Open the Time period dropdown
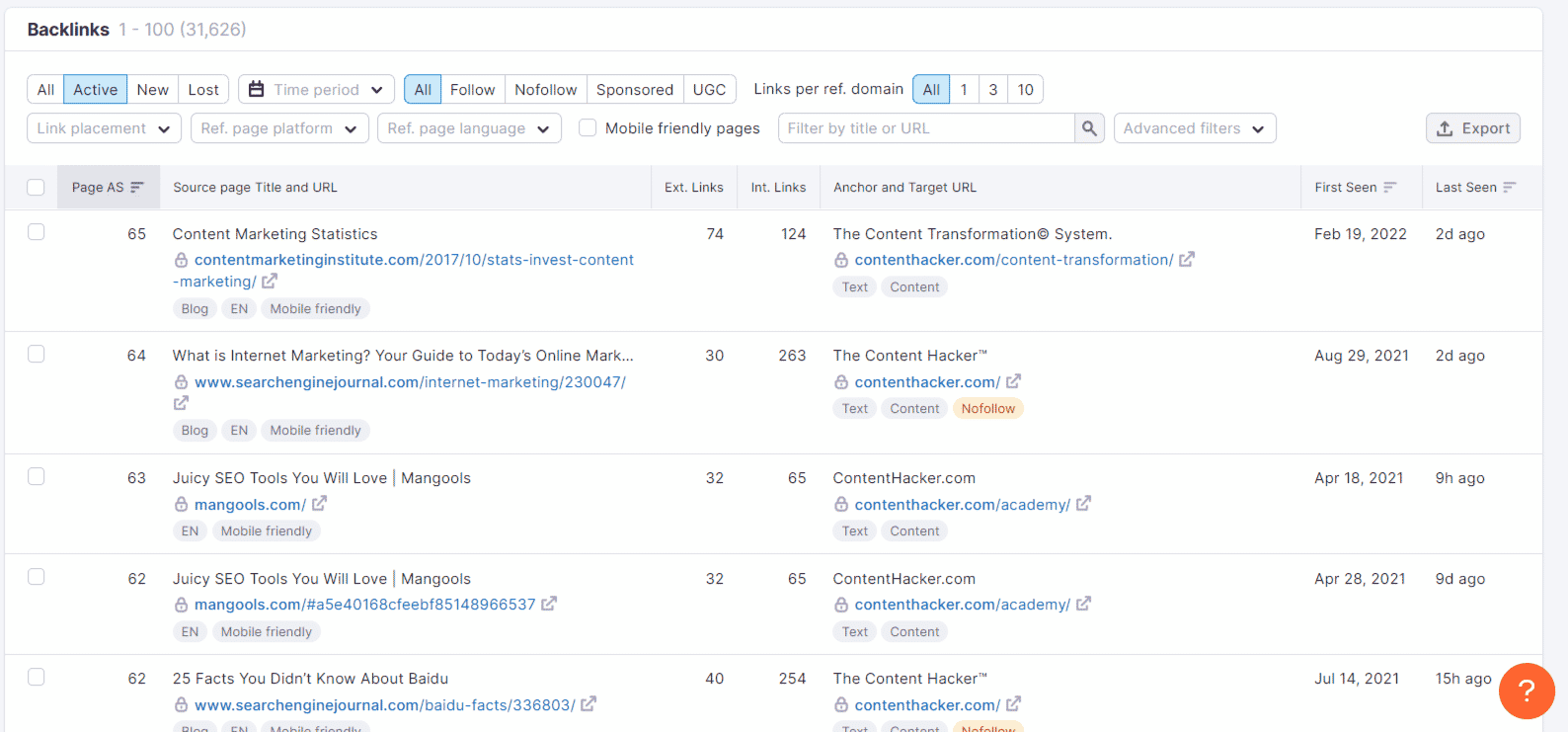This screenshot has width=1568, height=732. pos(316,90)
